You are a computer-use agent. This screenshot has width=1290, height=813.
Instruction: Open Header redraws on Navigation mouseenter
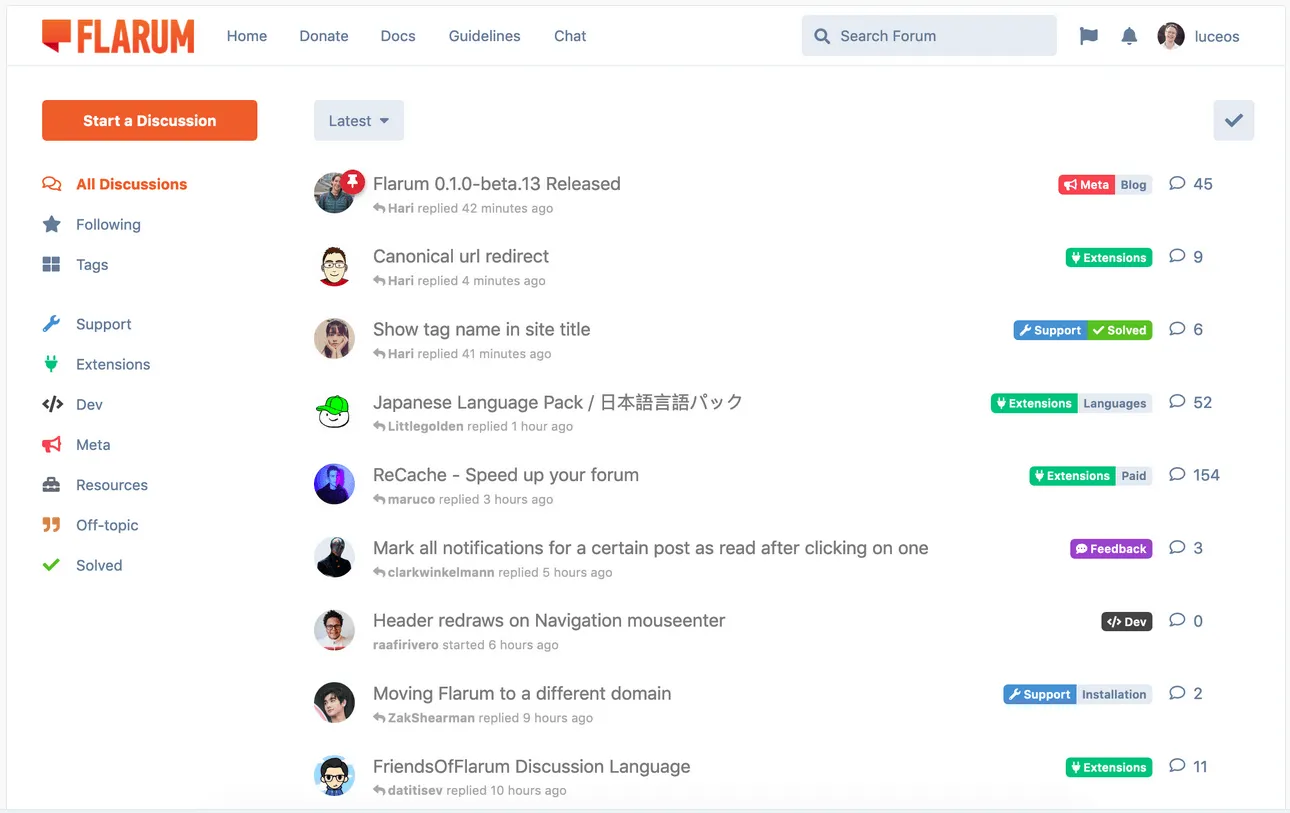pos(549,620)
